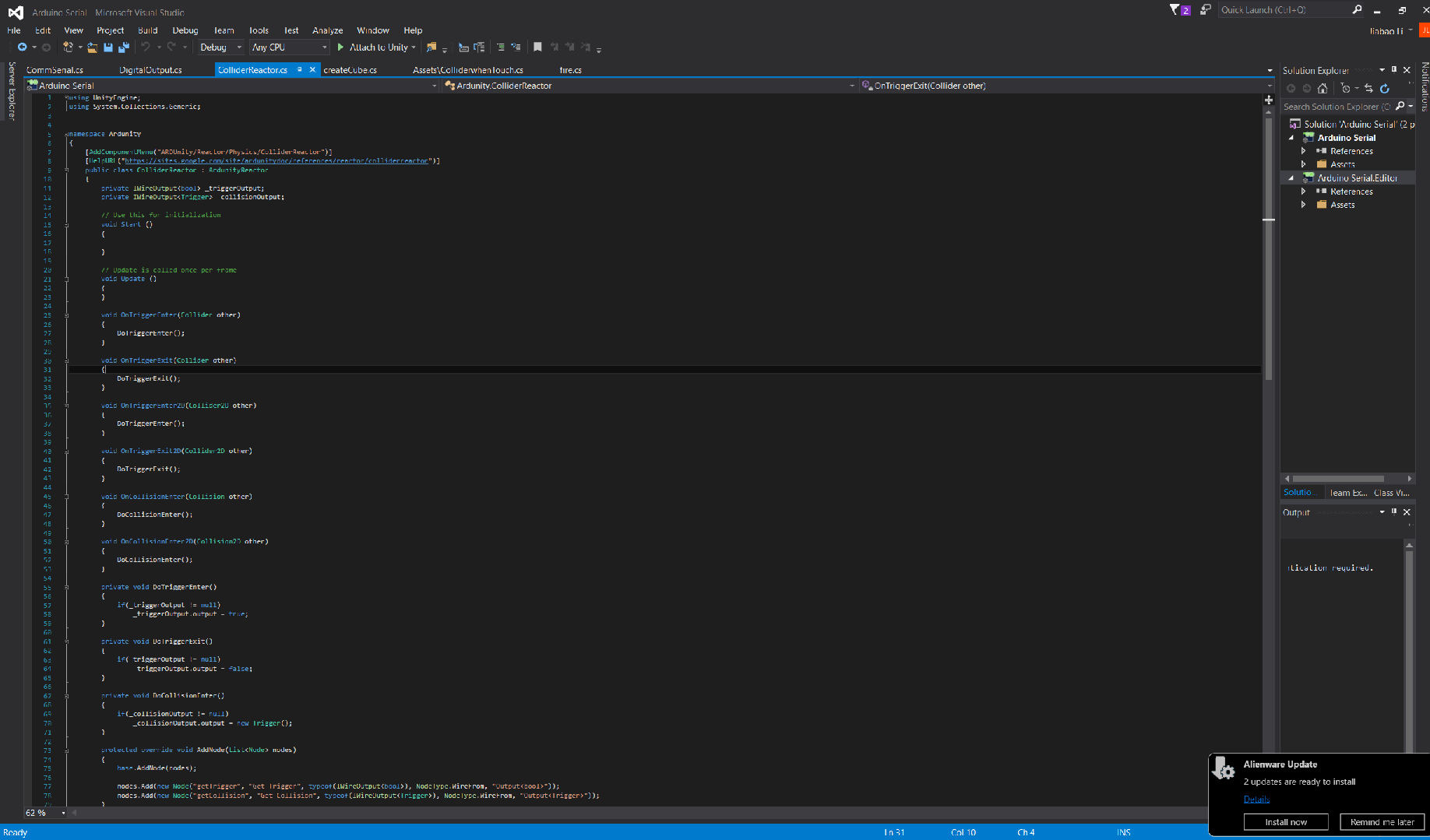The width and height of the screenshot is (1430, 840).
Task: Open the Notifications side tab
Action: click(1425, 87)
